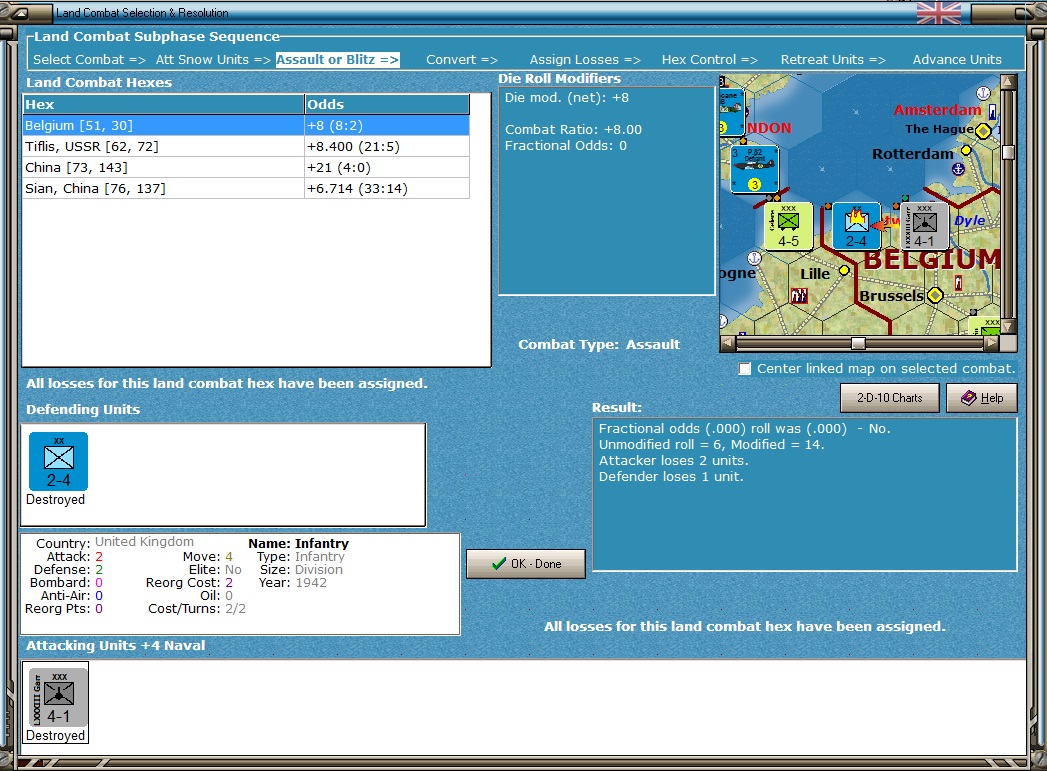Open Help

pos(982,398)
